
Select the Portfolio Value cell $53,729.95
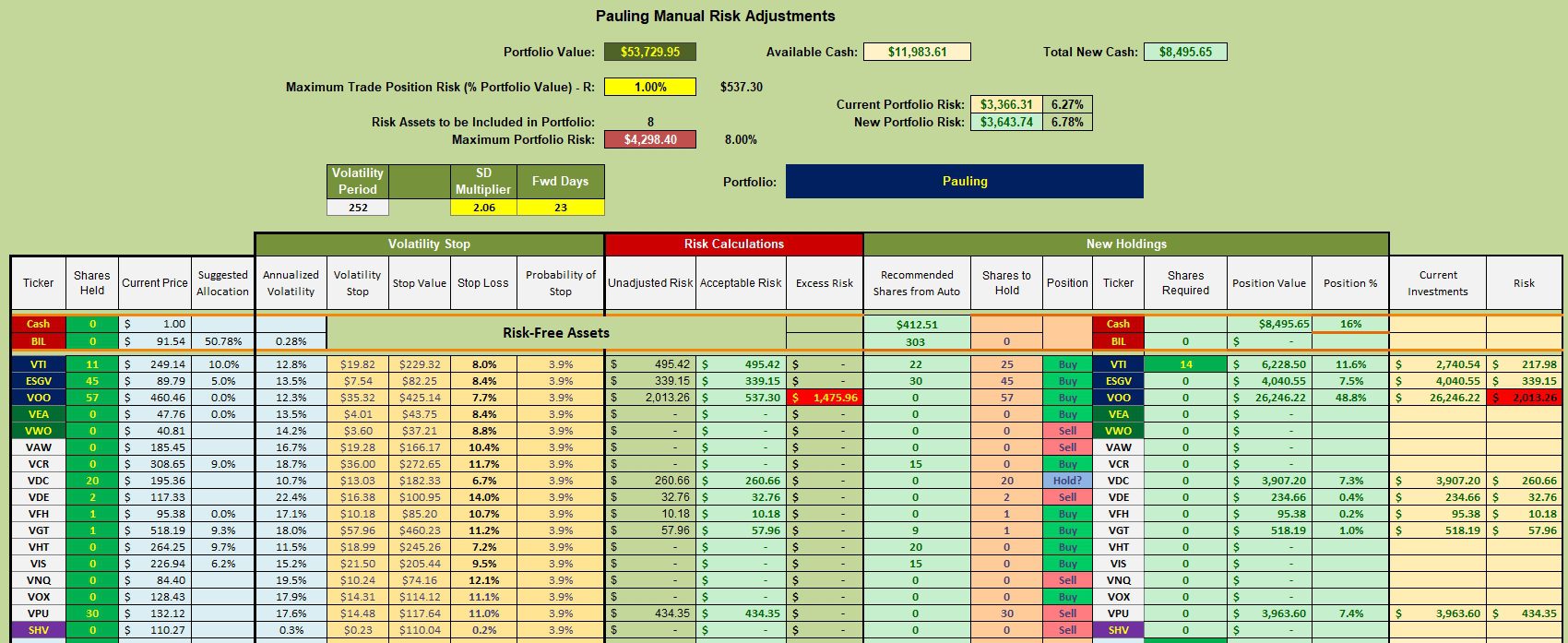pos(650,52)
